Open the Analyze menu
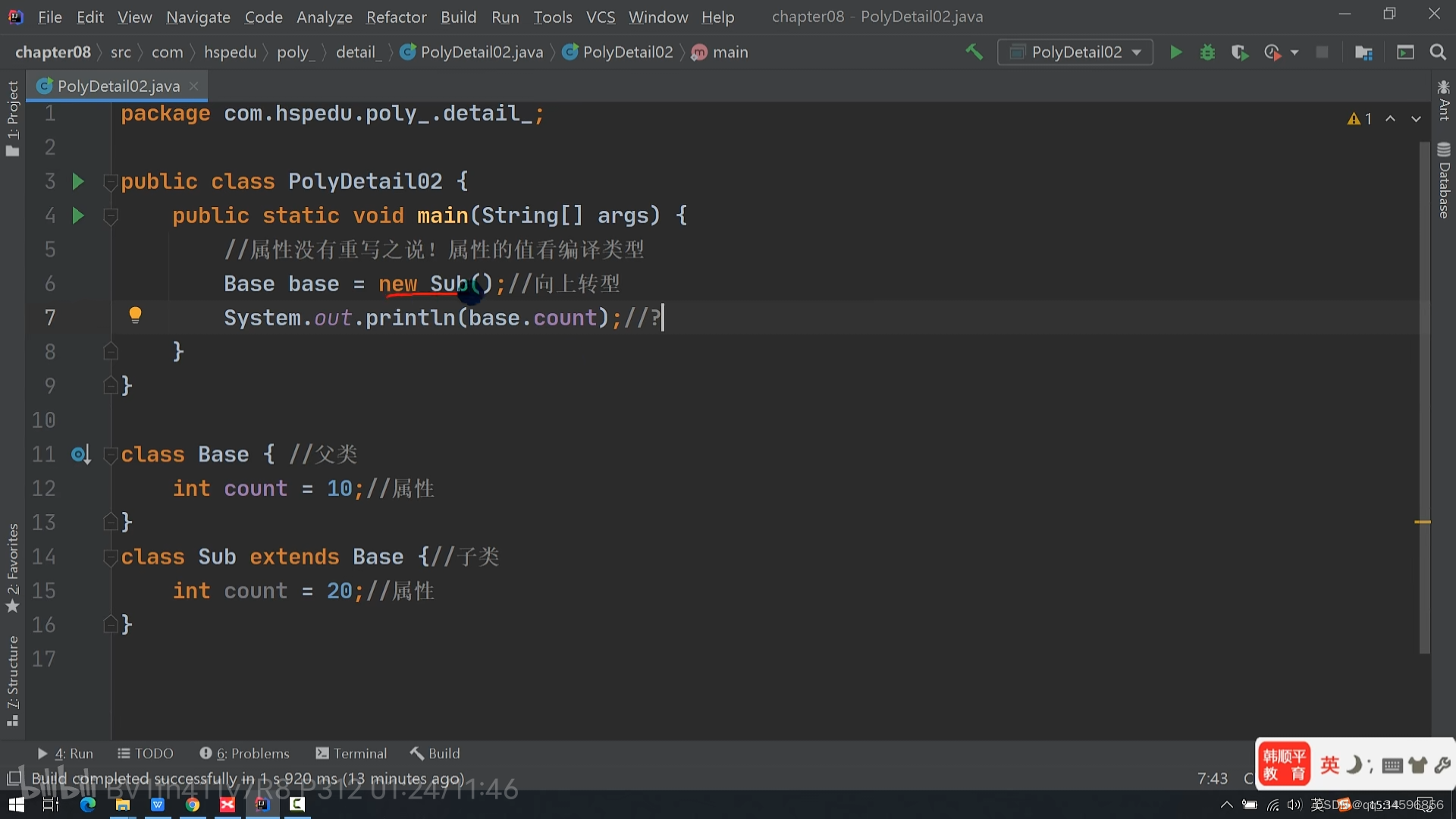1456x819 pixels. click(324, 17)
